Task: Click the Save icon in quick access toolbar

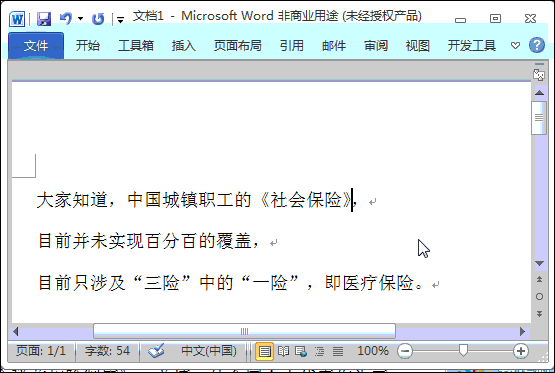Action: pyautogui.click(x=44, y=18)
